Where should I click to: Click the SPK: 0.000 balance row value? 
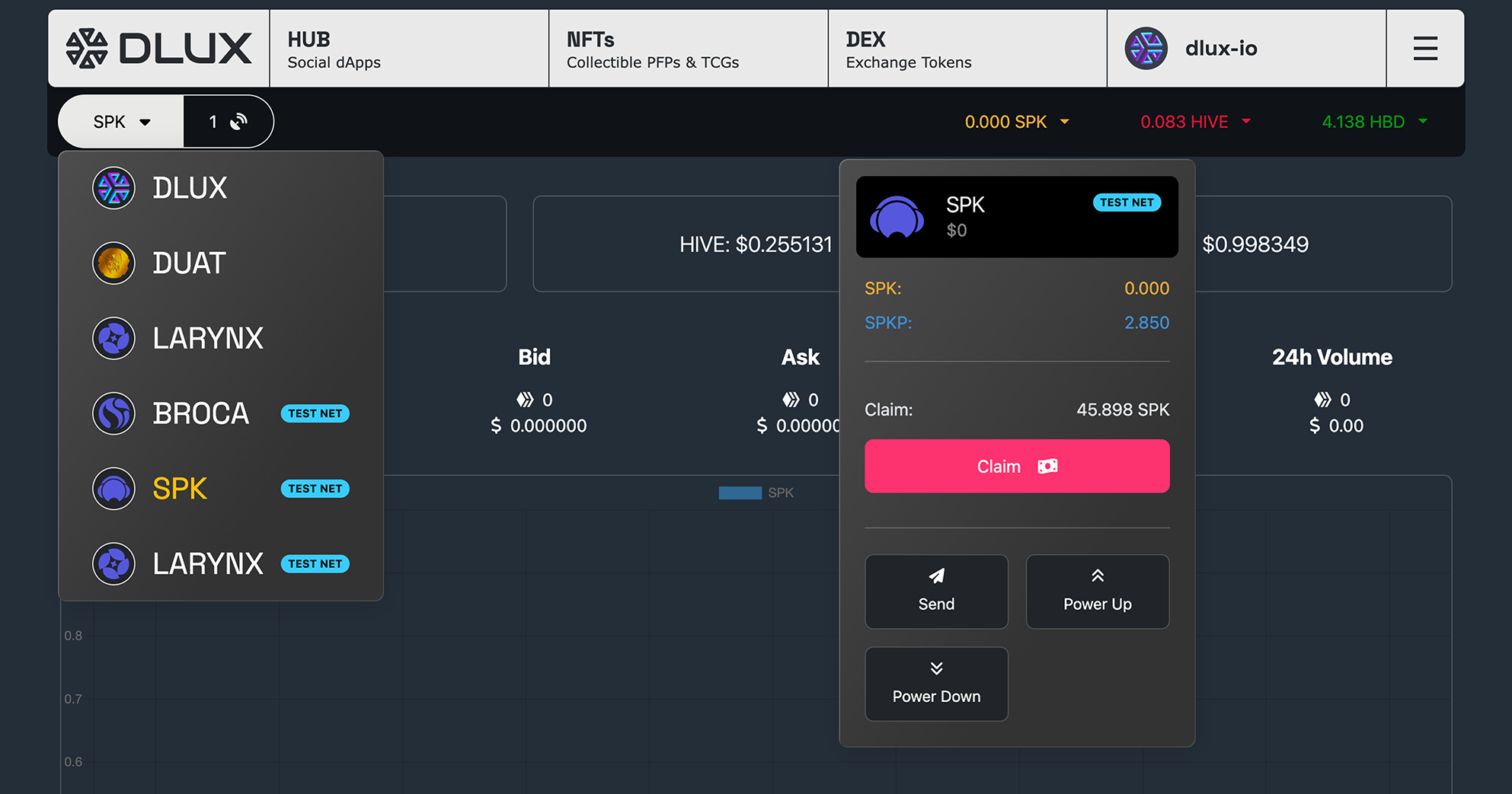1146,289
